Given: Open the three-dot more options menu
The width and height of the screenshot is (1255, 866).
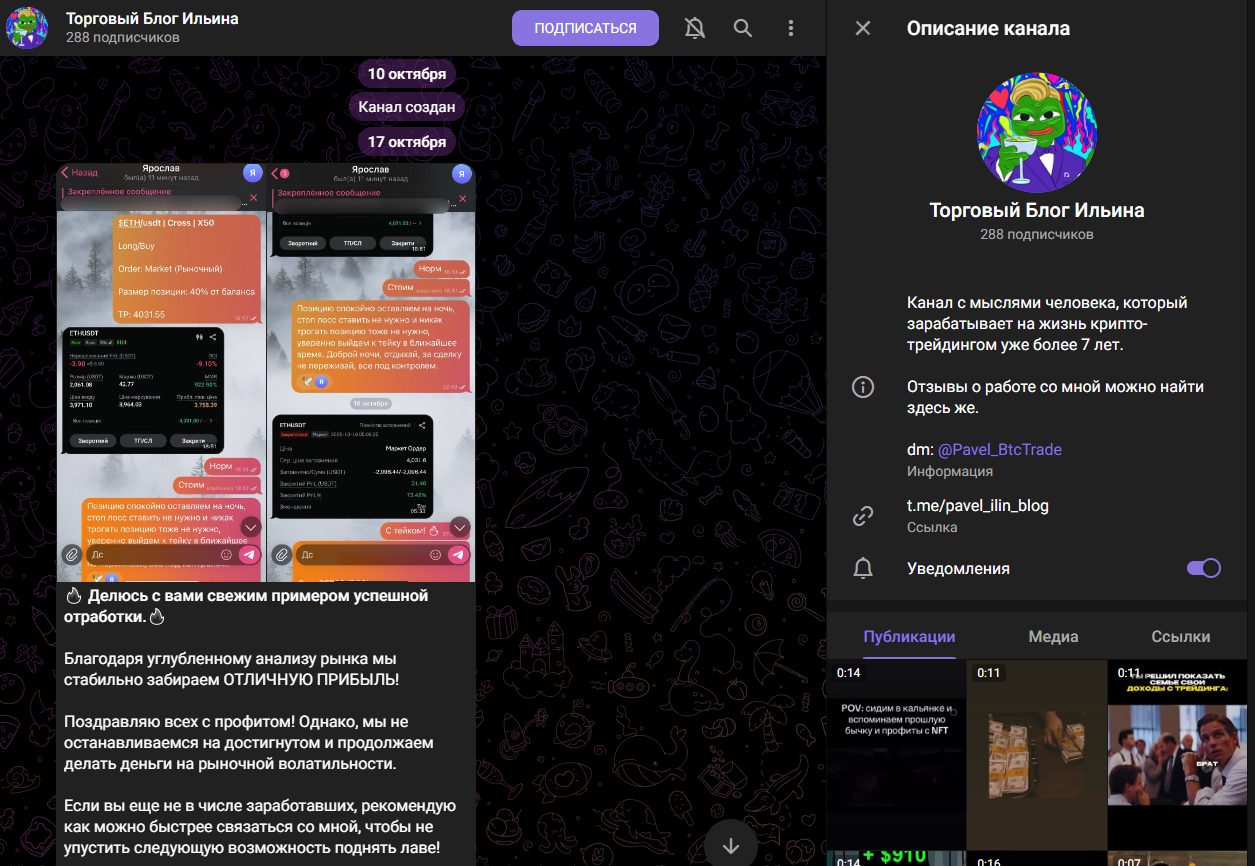Looking at the screenshot, I should click(790, 28).
